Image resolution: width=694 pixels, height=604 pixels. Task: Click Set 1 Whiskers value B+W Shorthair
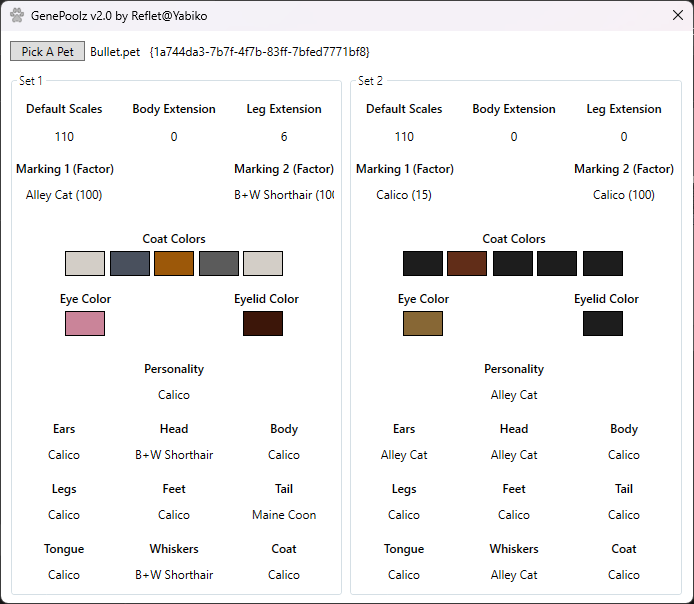174,575
